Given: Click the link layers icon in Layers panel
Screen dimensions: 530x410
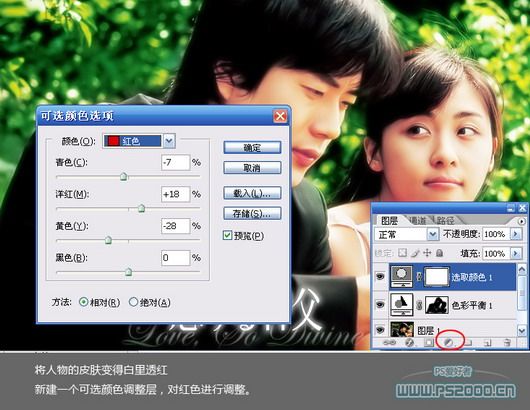Looking at the screenshot, I should point(389,343).
